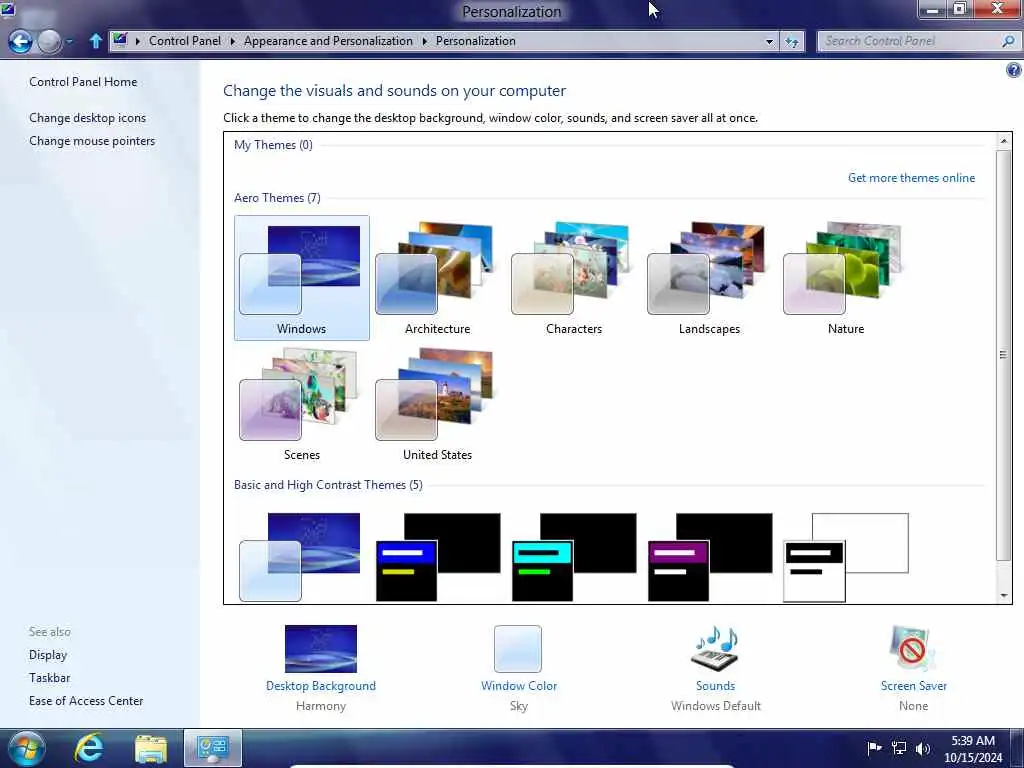Click the Sounds link text

pos(715,686)
